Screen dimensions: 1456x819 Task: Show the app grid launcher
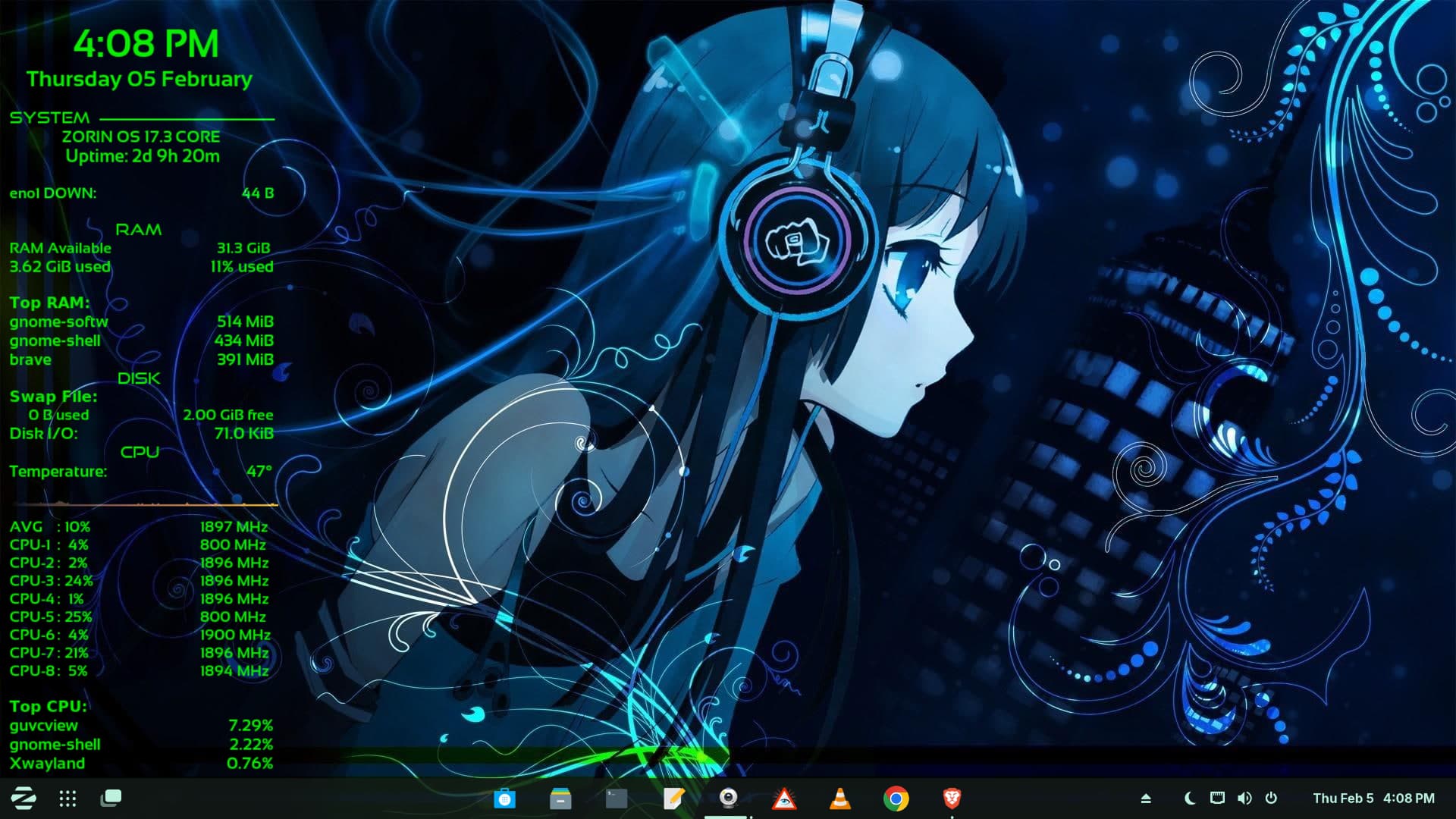pyautogui.click(x=67, y=798)
